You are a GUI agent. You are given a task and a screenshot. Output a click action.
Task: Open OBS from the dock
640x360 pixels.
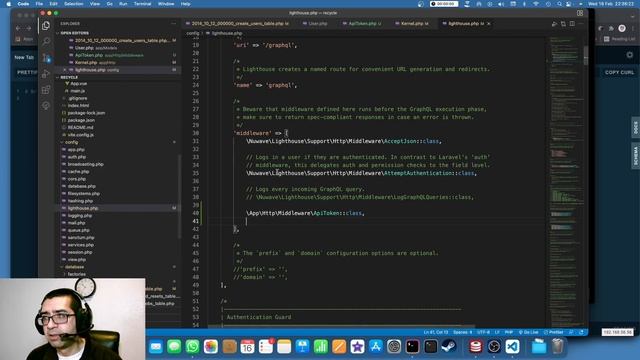pyautogui.click(x=494, y=347)
